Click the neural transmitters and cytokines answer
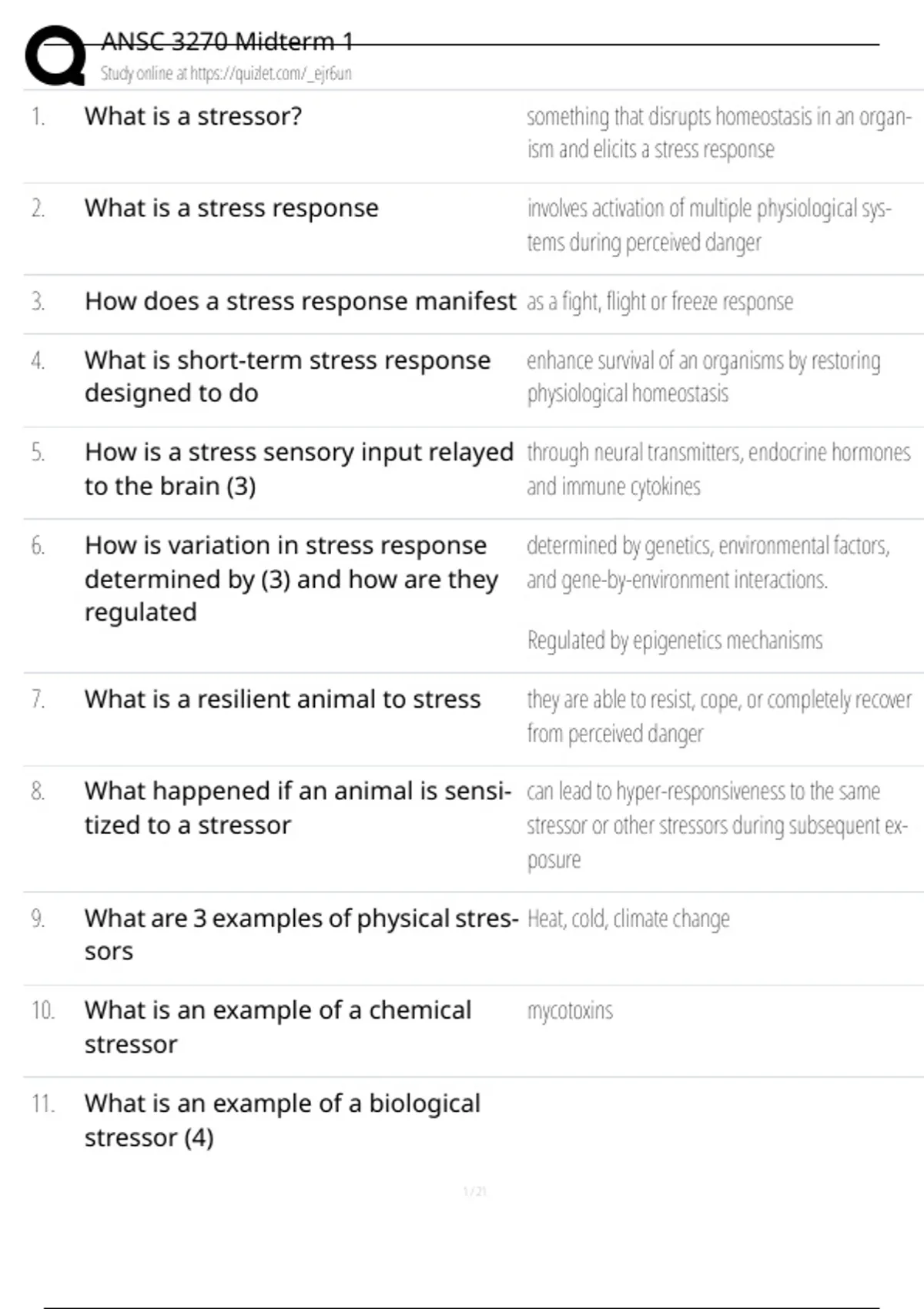The width and height of the screenshot is (924, 1309). [x=718, y=469]
